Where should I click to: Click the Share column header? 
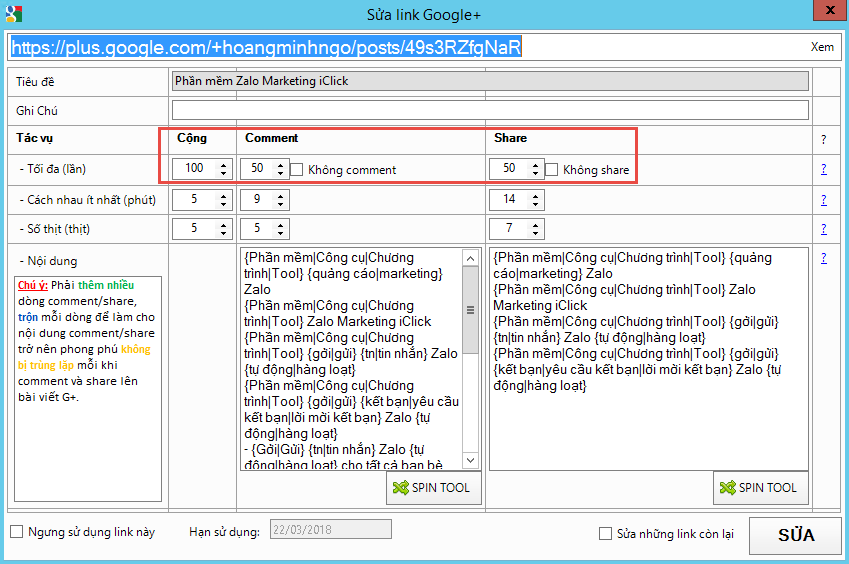[x=510, y=138]
